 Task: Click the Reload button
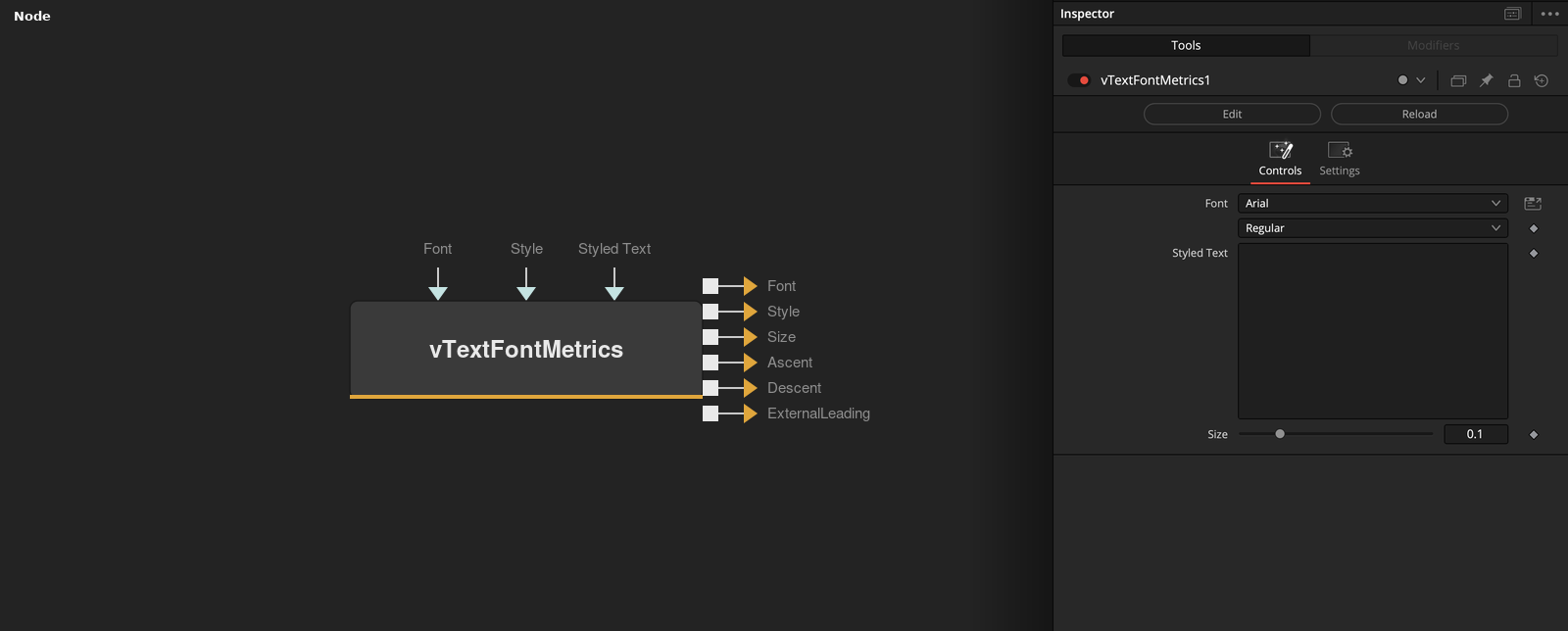tap(1419, 115)
